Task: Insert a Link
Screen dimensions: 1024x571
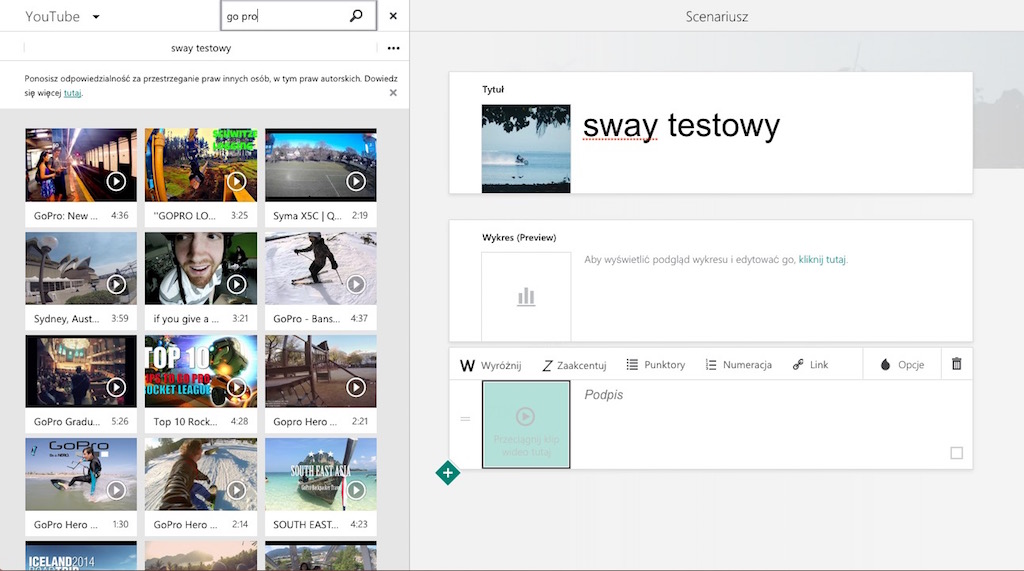Action: pos(810,365)
